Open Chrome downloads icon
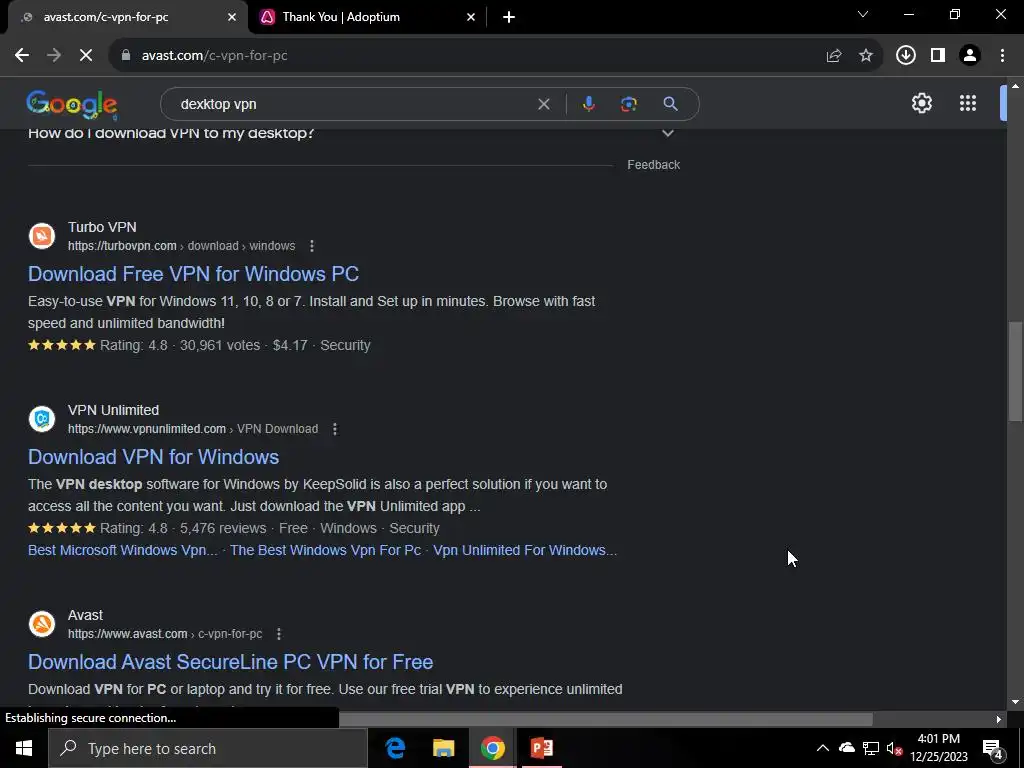Image resolution: width=1024 pixels, height=768 pixels. tap(905, 56)
